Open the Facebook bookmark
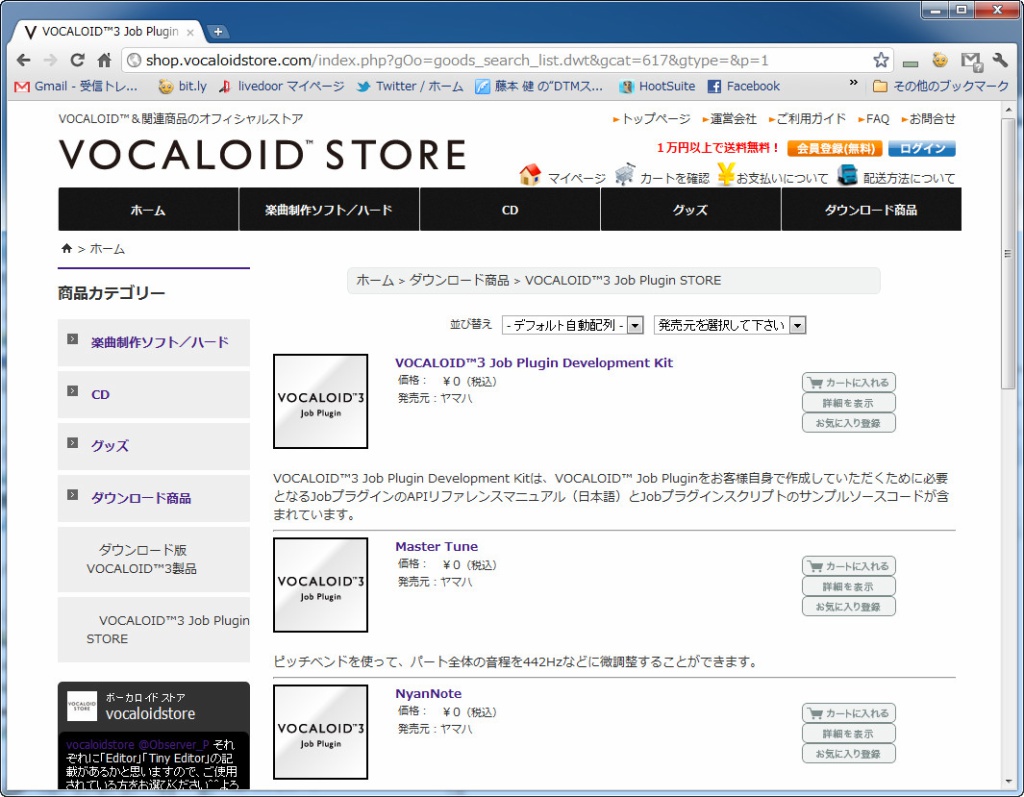 pyautogui.click(x=744, y=86)
